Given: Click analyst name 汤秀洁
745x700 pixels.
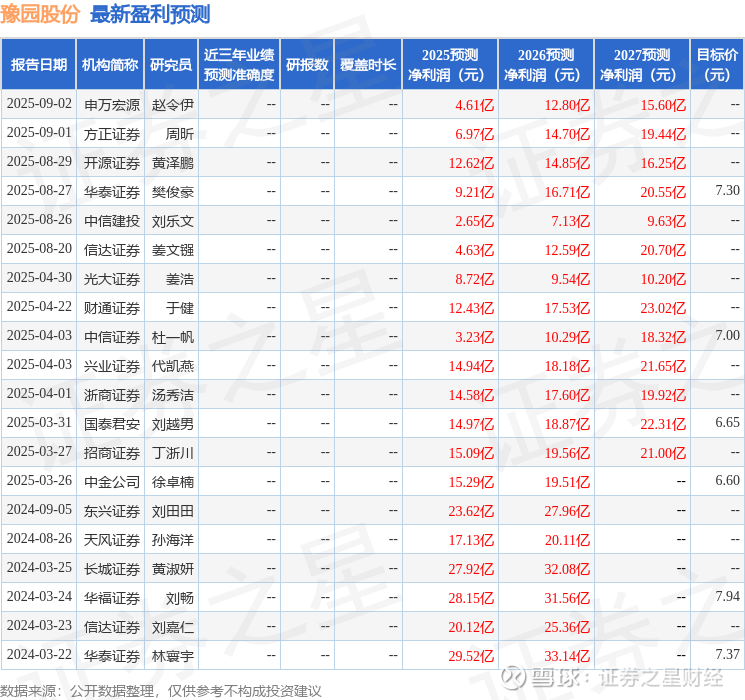Looking at the screenshot, I should tap(172, 395).
